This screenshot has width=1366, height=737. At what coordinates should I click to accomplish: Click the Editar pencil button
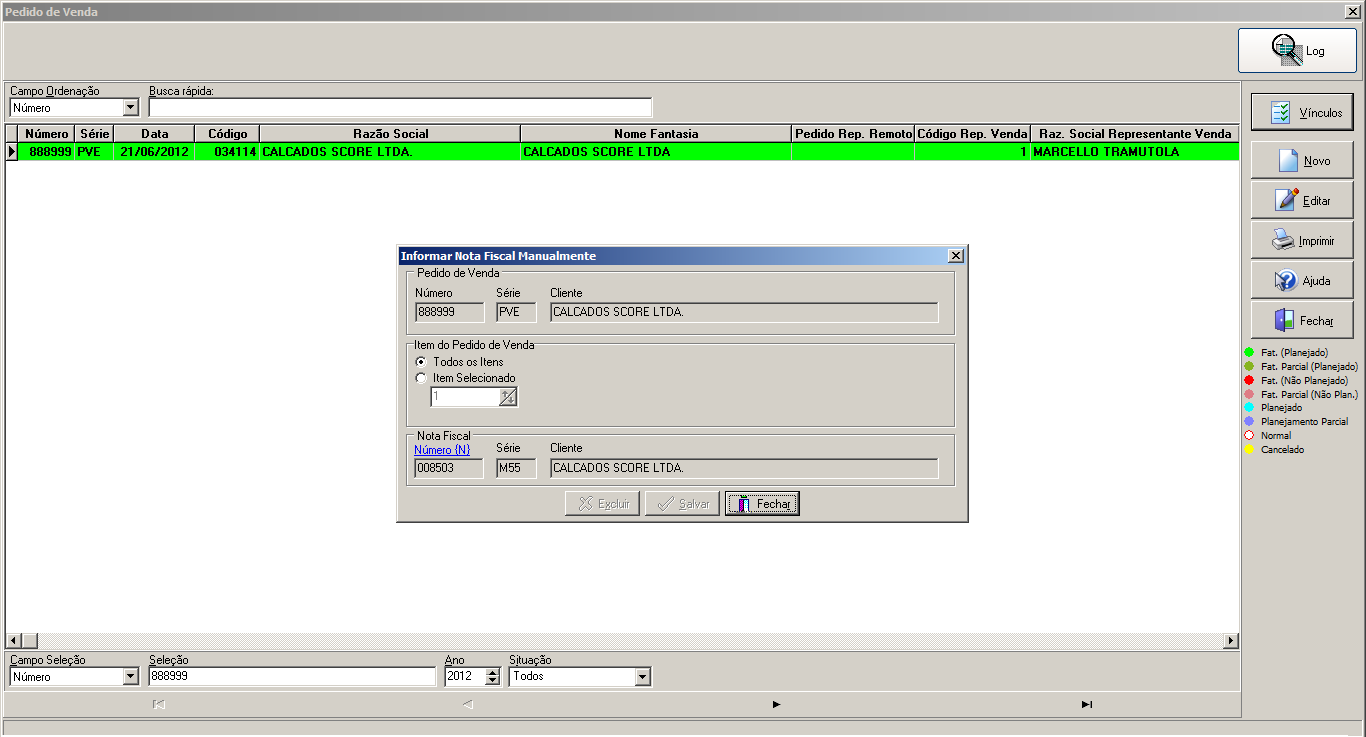1302,200
